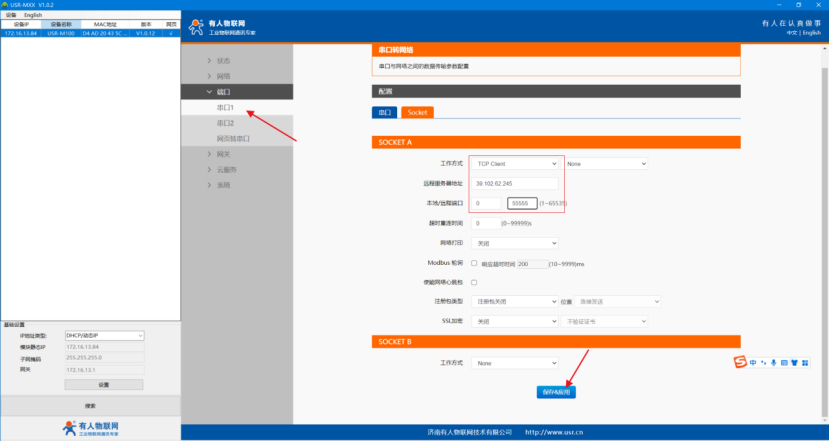Screen dimensions: 829x442
Task: Click the 搜索 button
Action: (x=90, y=405)
